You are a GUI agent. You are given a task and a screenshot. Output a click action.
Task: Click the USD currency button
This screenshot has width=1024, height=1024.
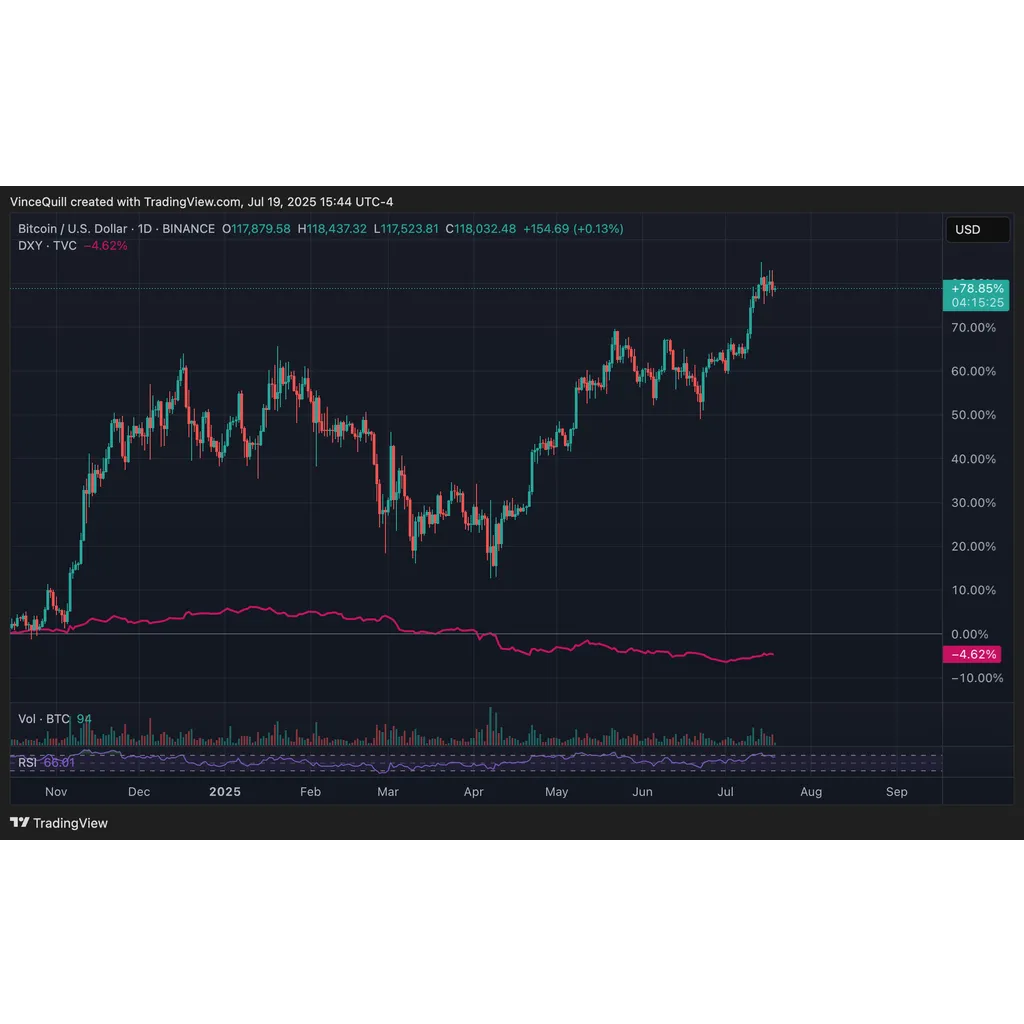coord(977,229)
